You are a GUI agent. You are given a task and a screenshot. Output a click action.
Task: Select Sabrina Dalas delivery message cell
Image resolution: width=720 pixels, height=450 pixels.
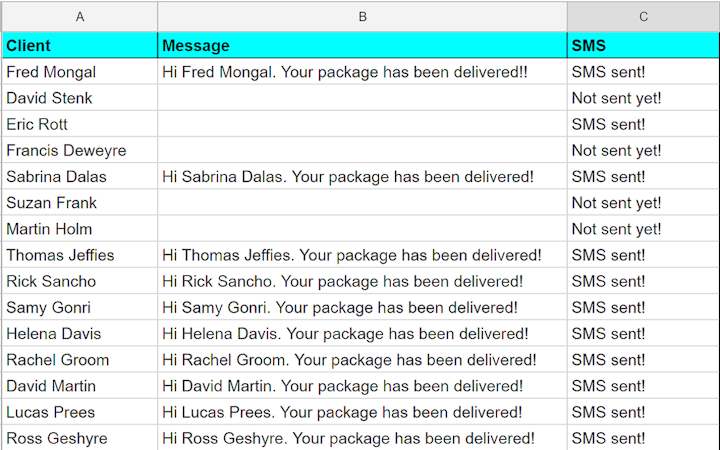tap(362, 176)
